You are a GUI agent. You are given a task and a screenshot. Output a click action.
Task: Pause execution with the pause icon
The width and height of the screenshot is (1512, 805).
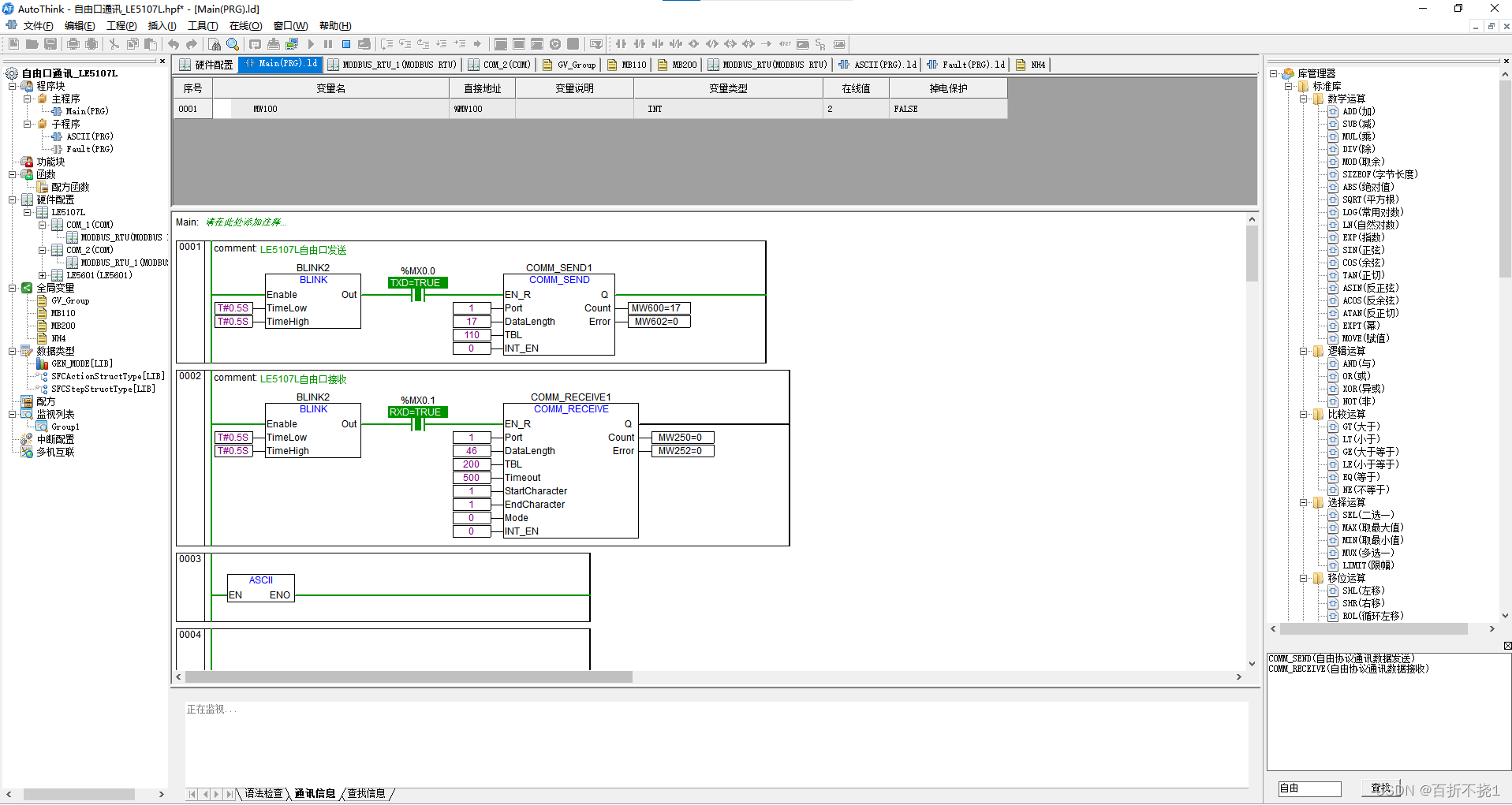coord(328,44)
